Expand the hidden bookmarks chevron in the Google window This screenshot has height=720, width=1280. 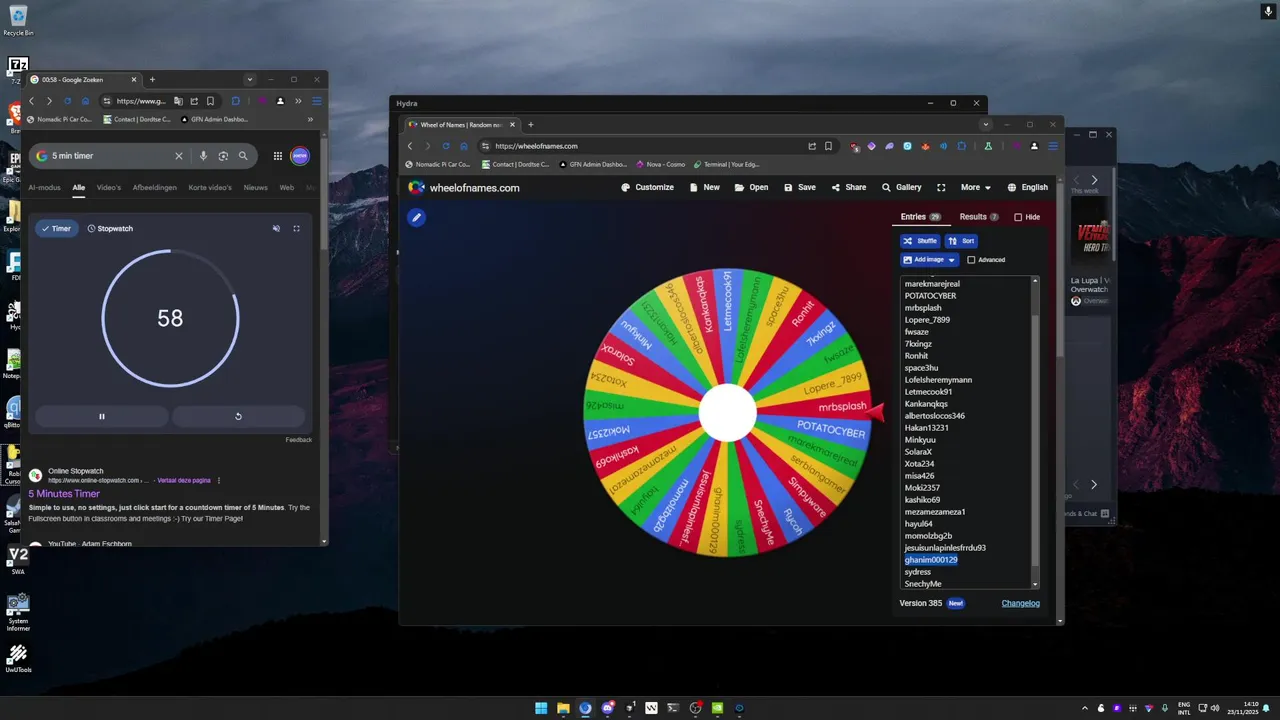point(310,119)
